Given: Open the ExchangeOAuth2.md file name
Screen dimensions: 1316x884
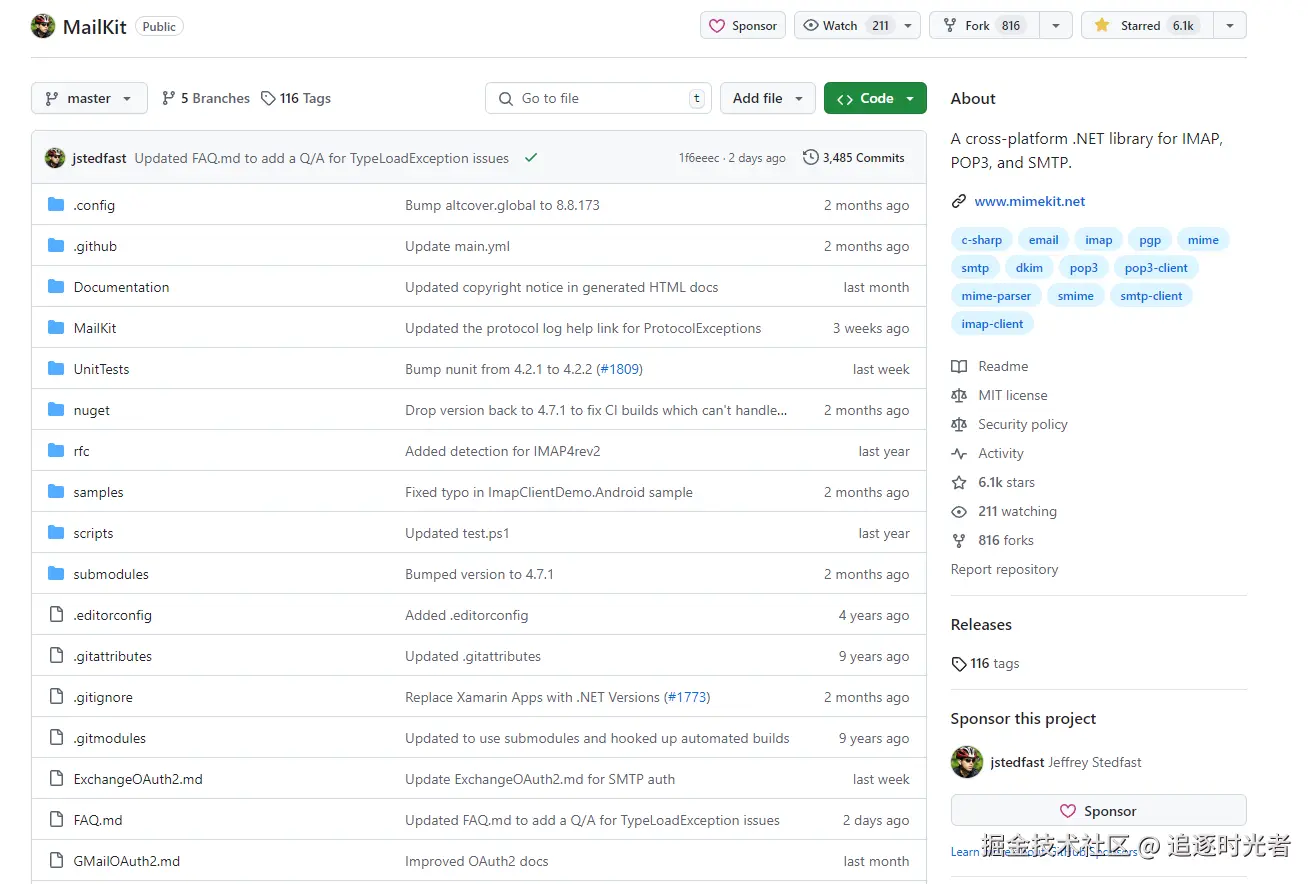Looking at the screenshot, I should coord(138,779).
